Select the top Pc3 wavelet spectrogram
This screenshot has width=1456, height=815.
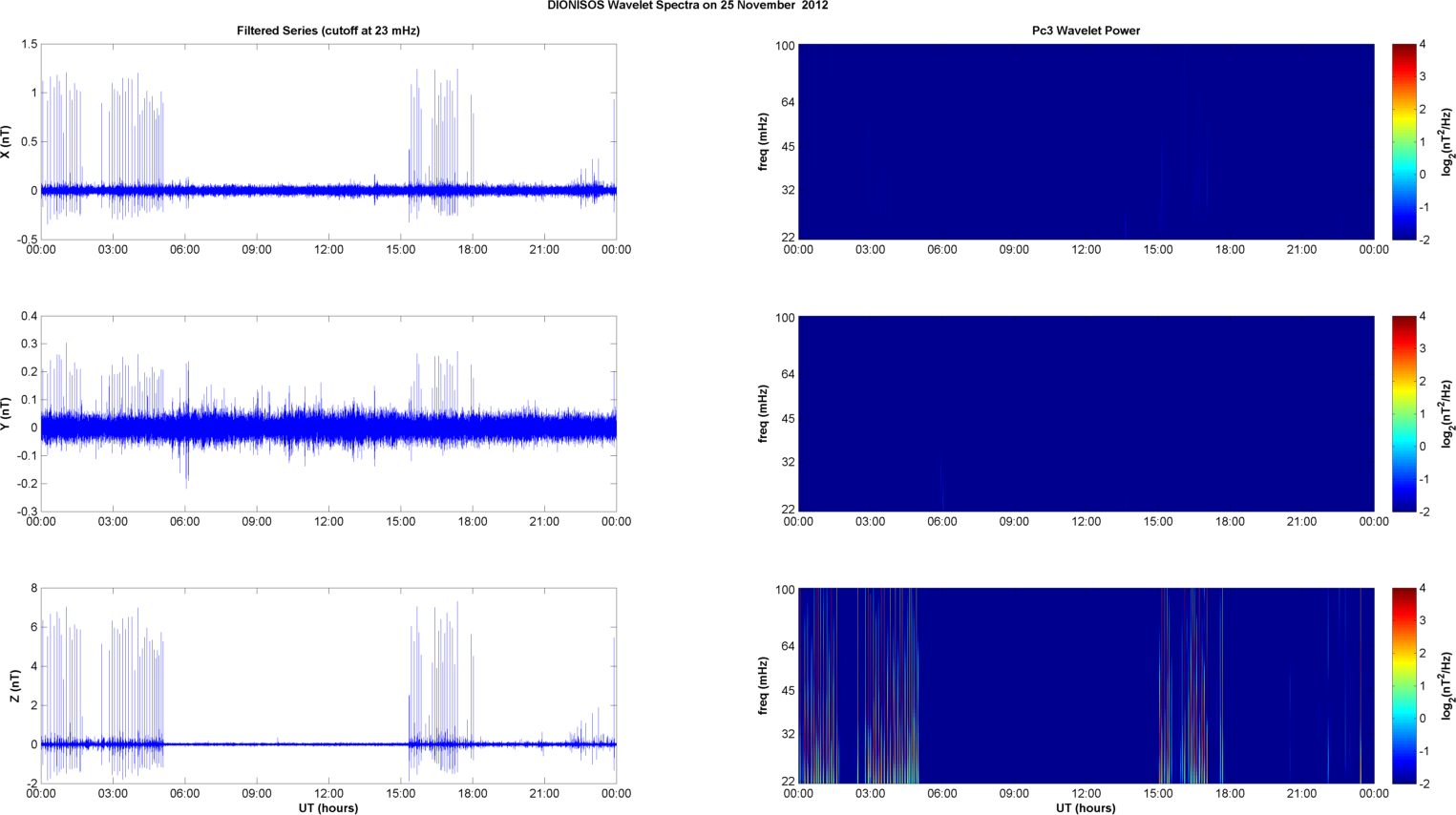1086,142
